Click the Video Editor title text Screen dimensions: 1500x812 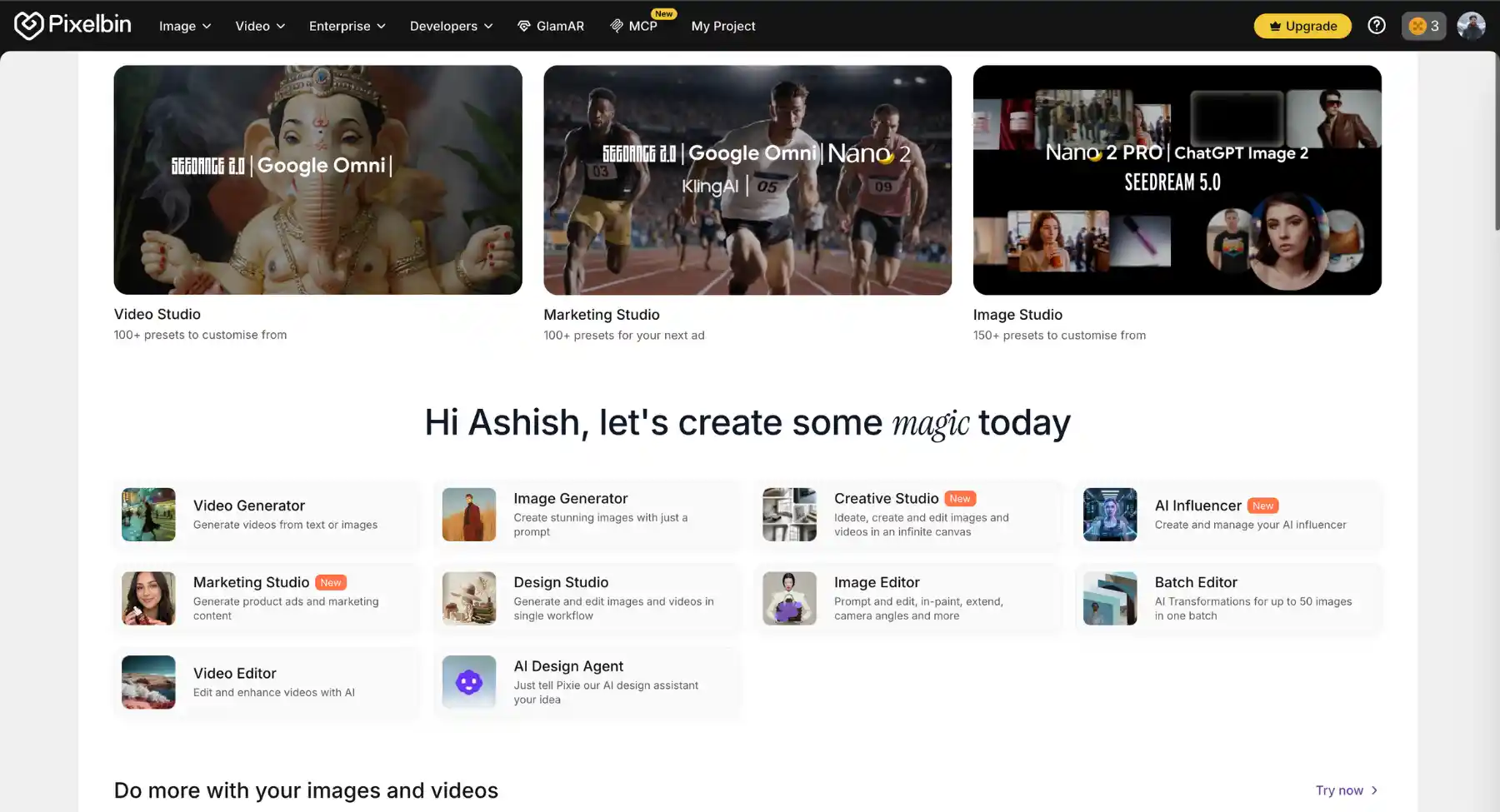[235, 673]
